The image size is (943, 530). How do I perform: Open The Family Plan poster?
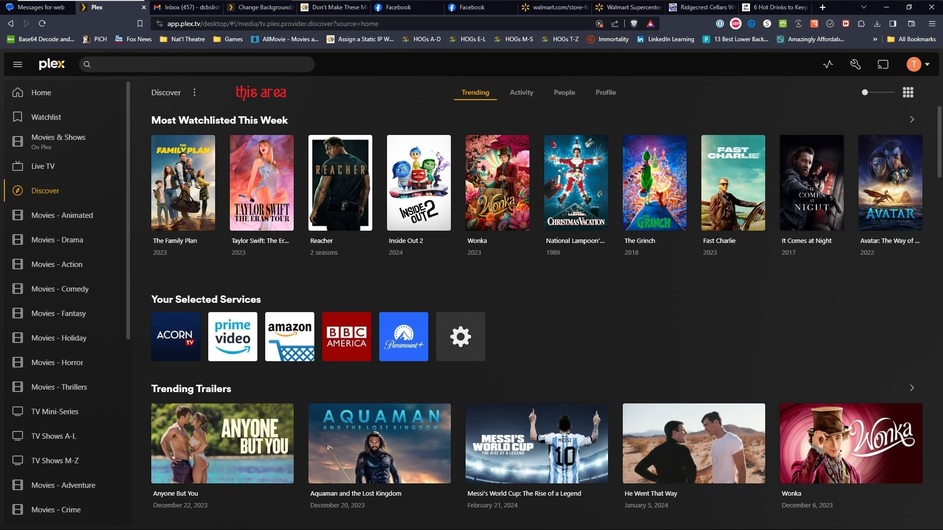(x=183, y=183)
